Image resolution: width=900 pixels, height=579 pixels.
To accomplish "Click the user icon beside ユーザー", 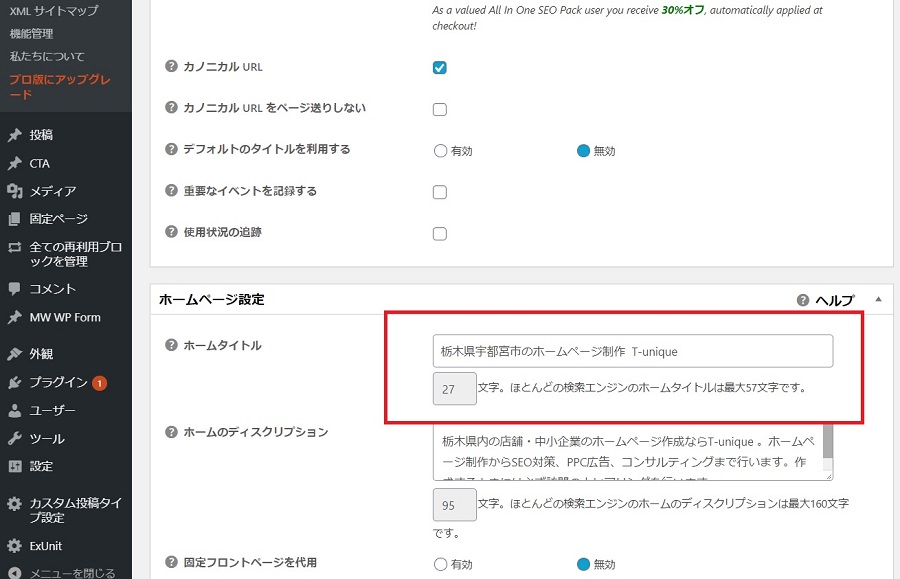I will click(x=14, y=410).
